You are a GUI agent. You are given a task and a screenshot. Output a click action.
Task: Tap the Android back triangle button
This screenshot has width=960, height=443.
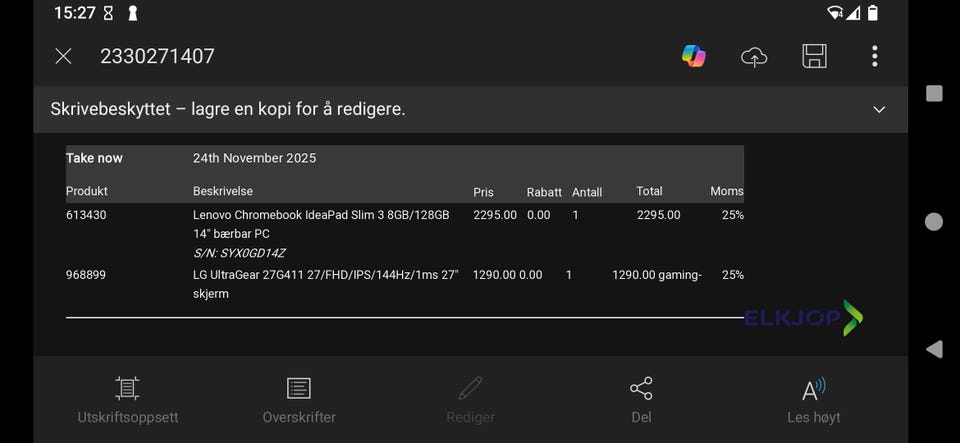point(934,349)
